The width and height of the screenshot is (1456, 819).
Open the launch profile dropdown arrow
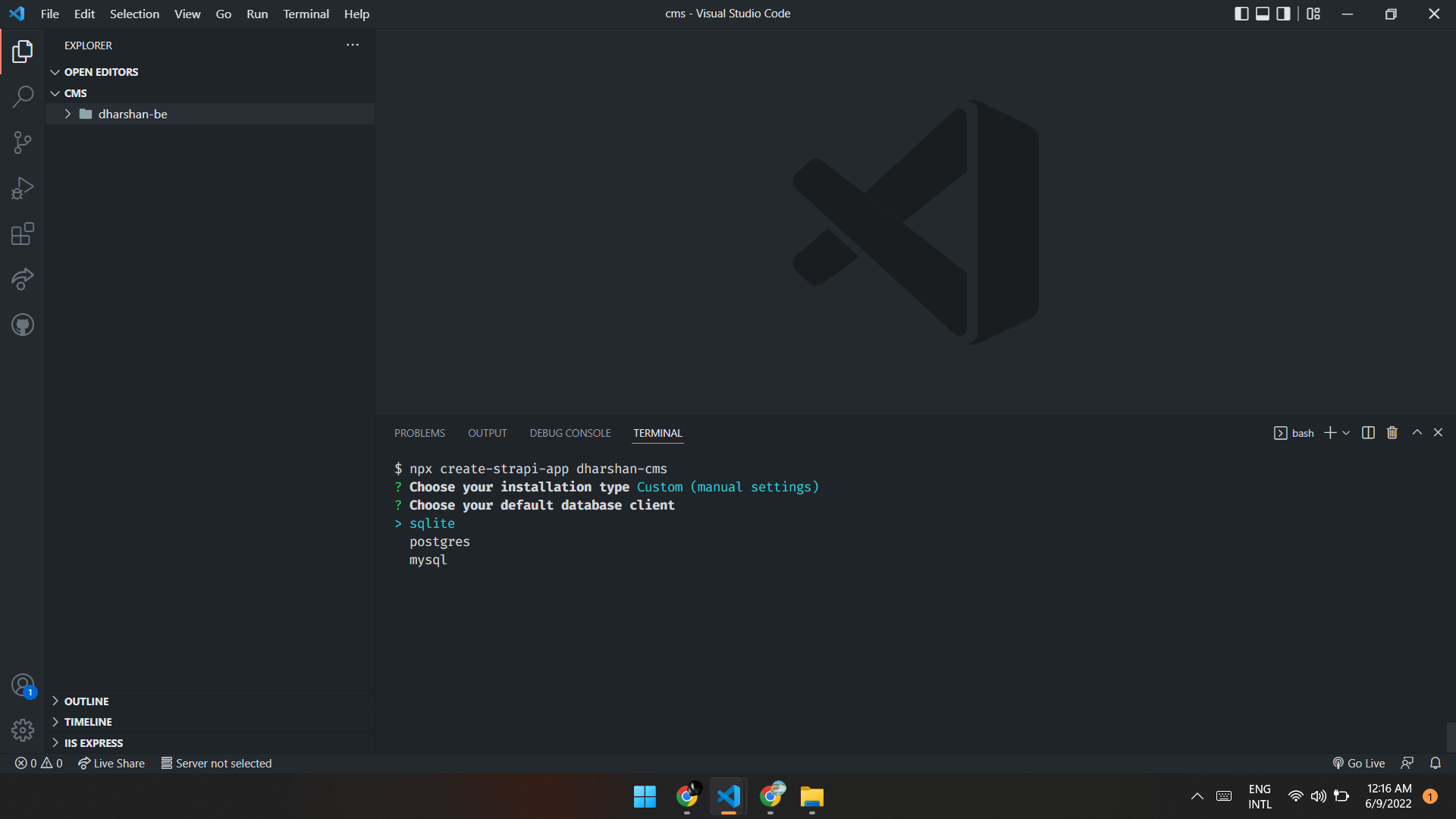click(x=1346, y=433)
